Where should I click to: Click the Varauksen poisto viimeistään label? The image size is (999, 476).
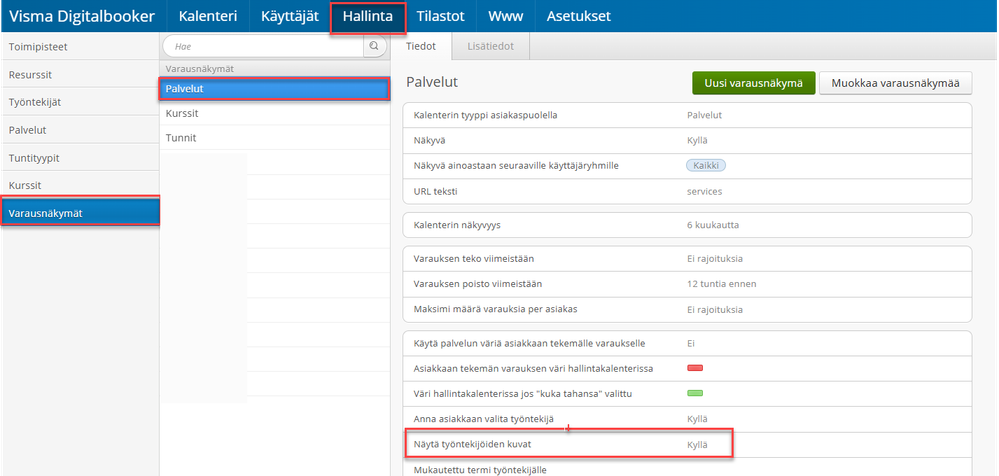478,284
